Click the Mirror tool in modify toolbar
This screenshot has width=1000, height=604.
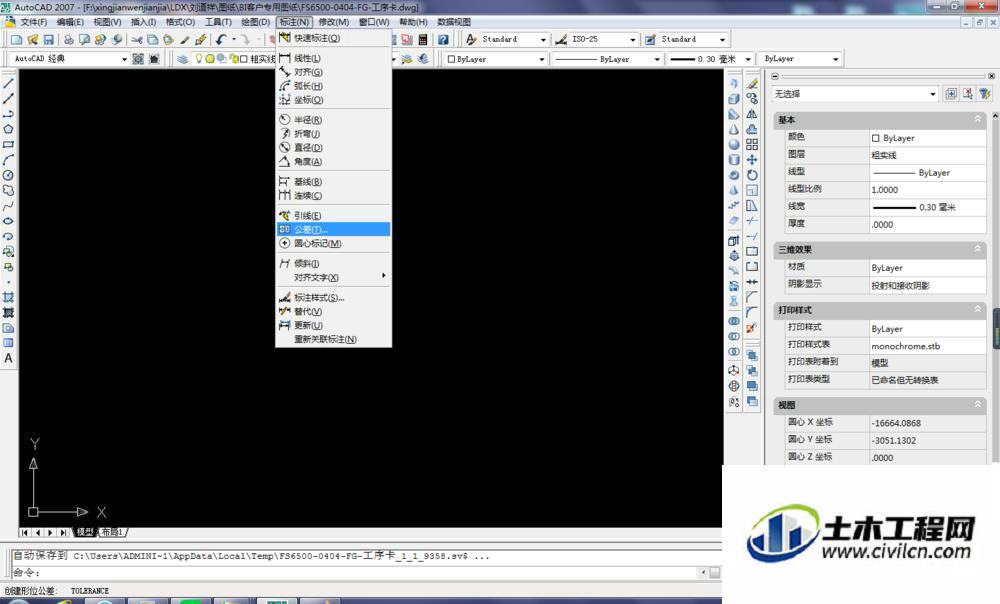pos(753,114)
